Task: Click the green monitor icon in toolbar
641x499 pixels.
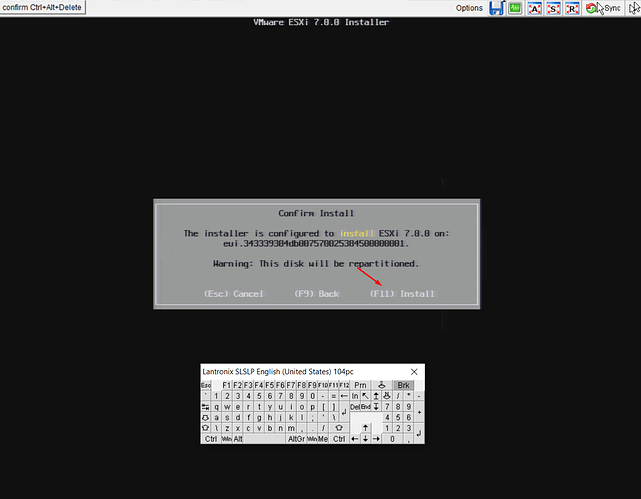Action: click(514, 8)
